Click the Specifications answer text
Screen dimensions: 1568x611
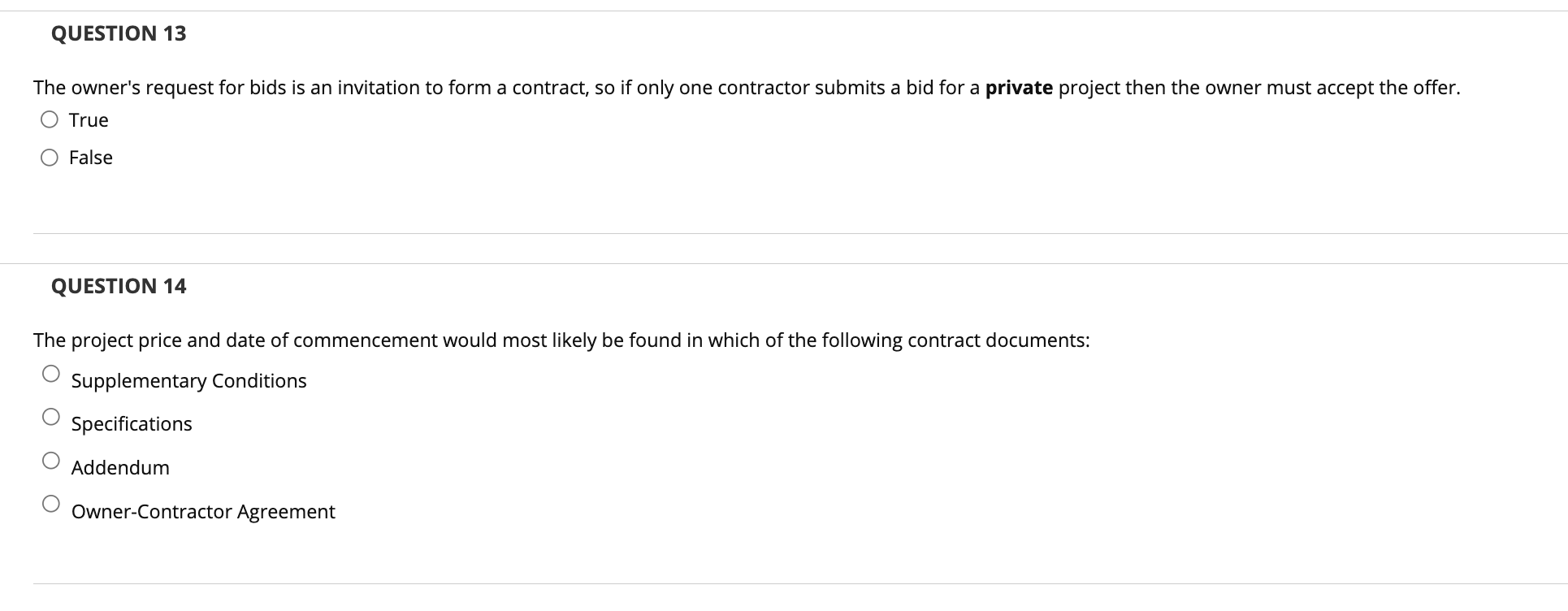(x=132, y=423)
